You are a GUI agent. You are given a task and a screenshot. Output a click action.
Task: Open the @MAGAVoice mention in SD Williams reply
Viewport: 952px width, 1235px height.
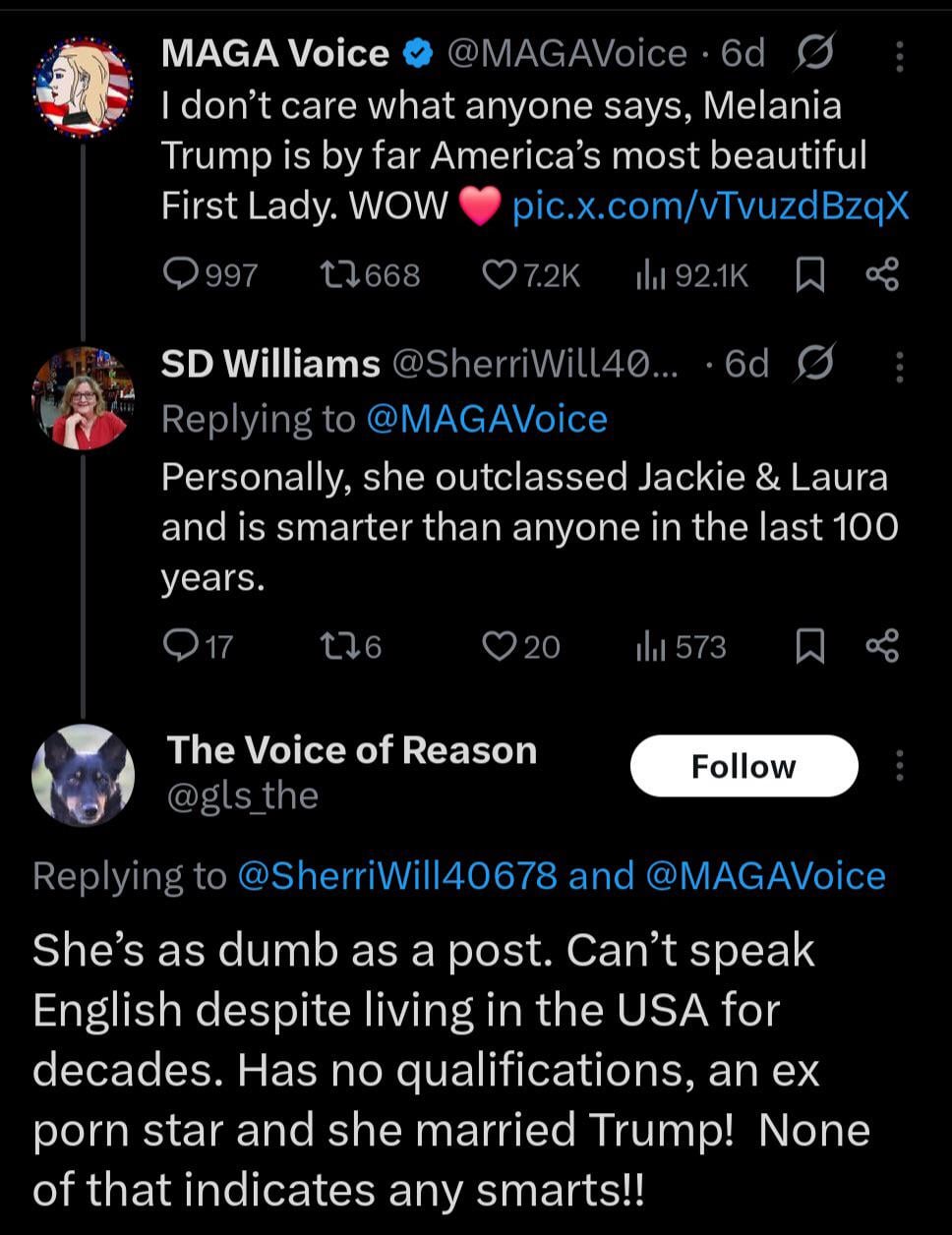[x=486, y=420]
